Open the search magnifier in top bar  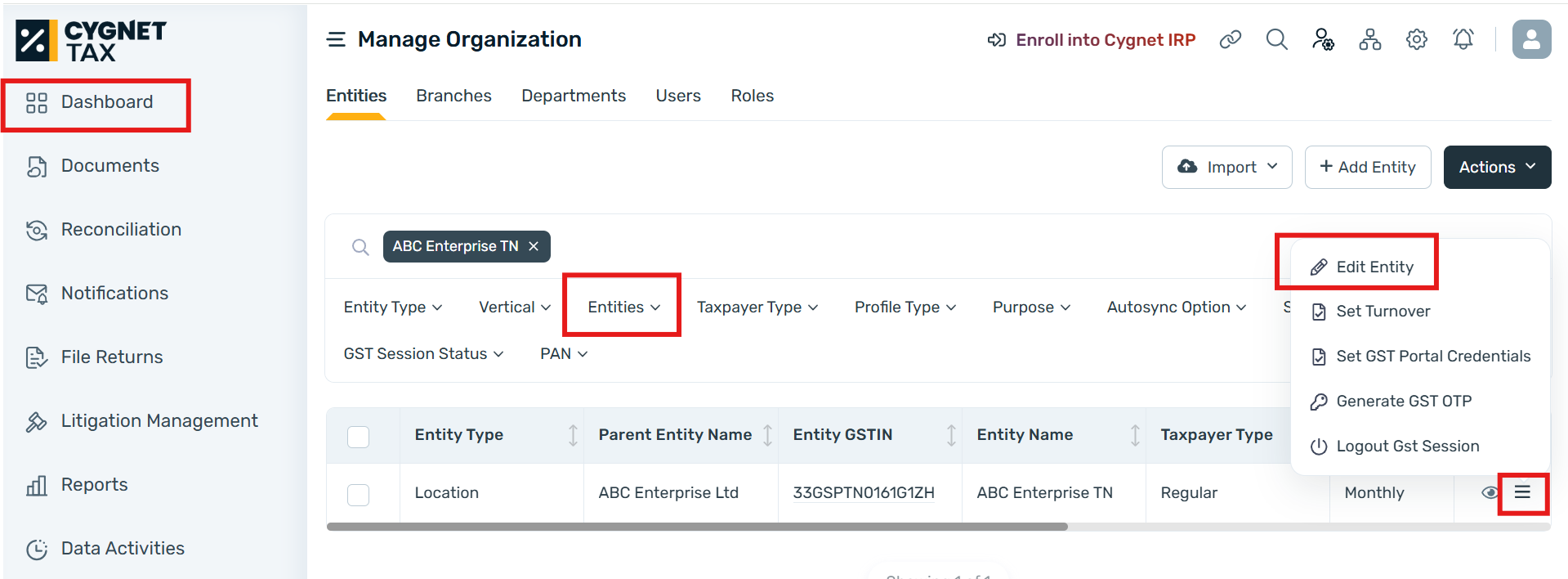(x=1276, y=39)
